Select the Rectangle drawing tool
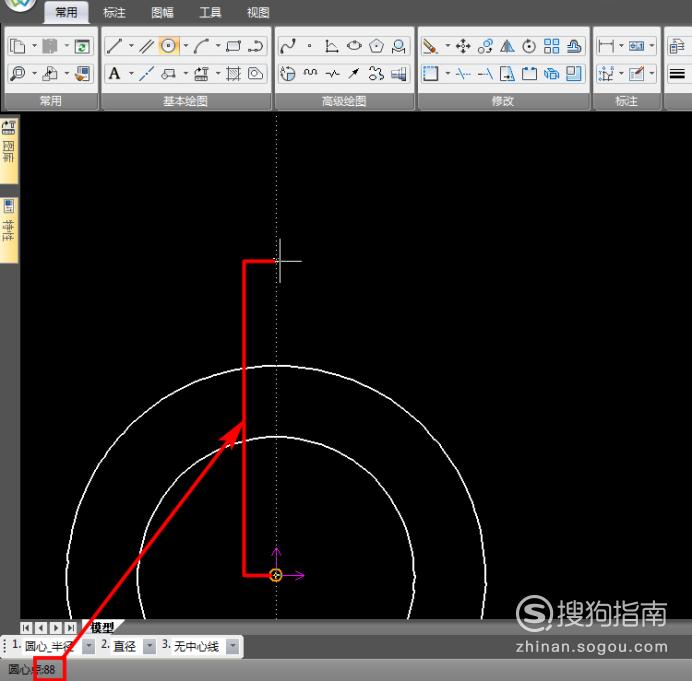Viewport: 692px width, 681px height. (x=233, y=46)
